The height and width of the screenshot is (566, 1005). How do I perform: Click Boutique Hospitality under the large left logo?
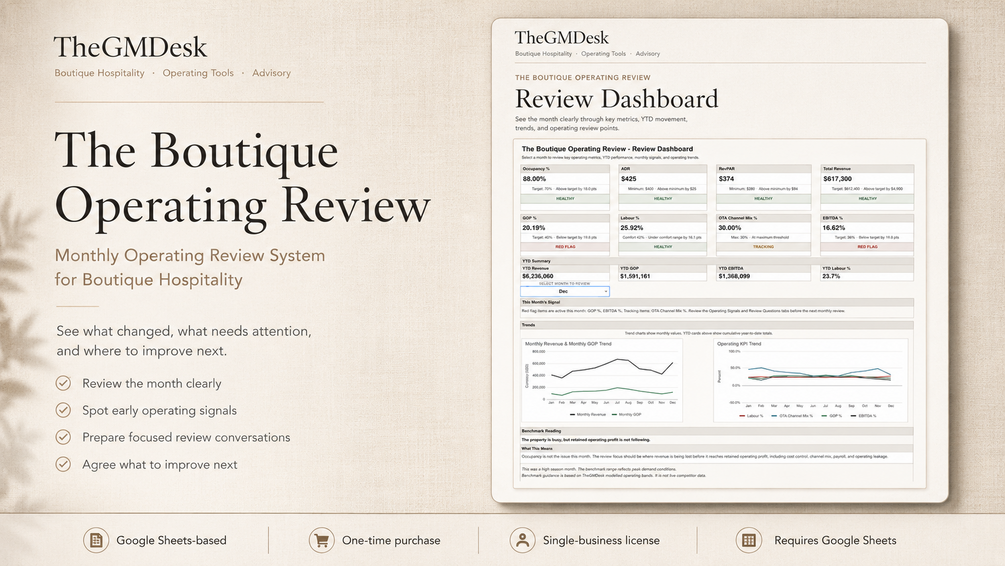(x=99, y=73)
